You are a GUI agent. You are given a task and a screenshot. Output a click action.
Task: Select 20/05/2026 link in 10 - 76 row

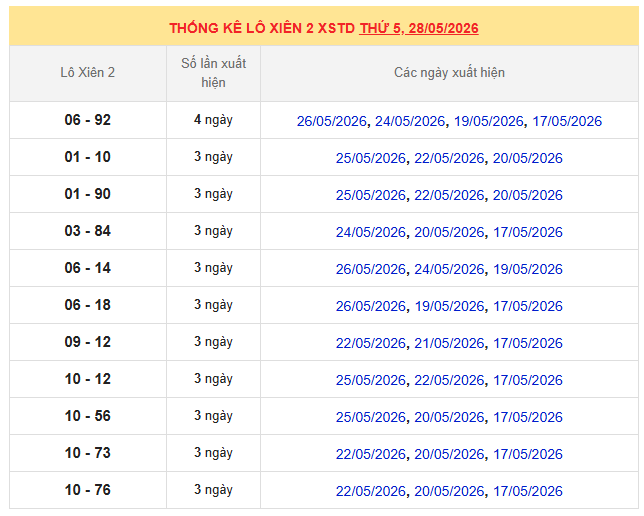(x=449, y=491)
